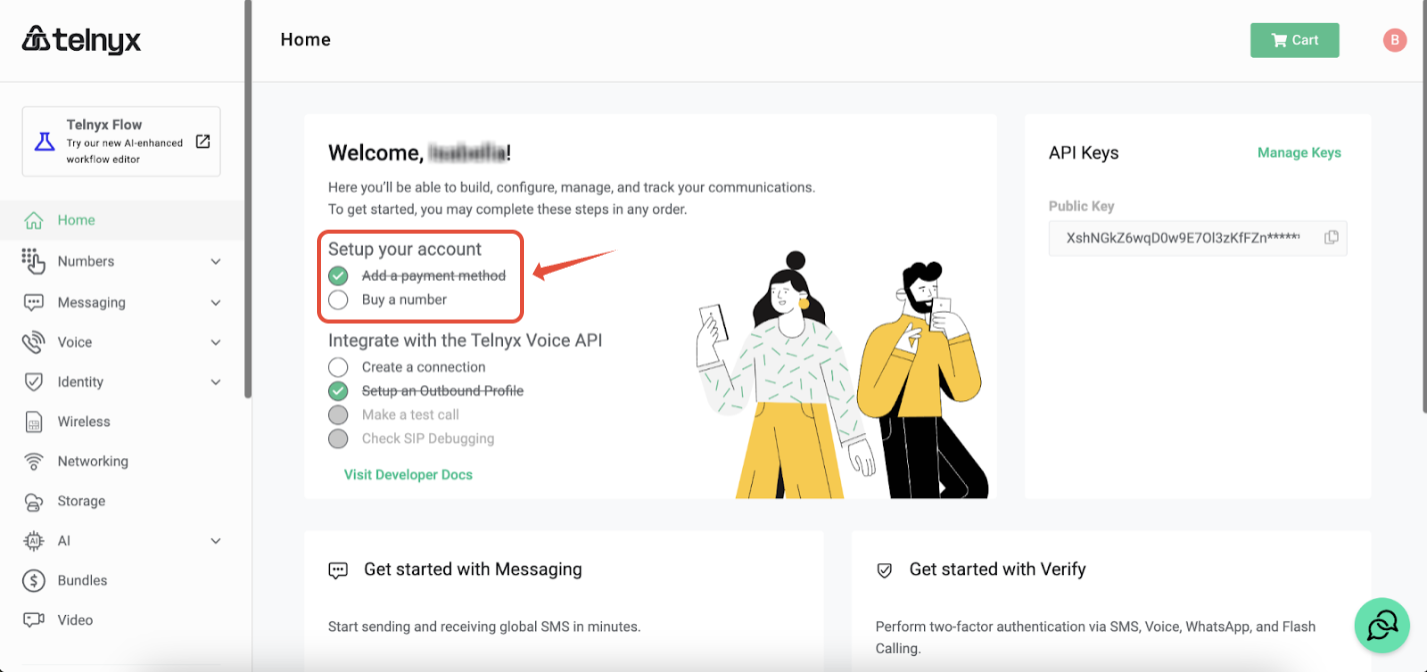Open user avatar B menu

tap(1394, 40)
